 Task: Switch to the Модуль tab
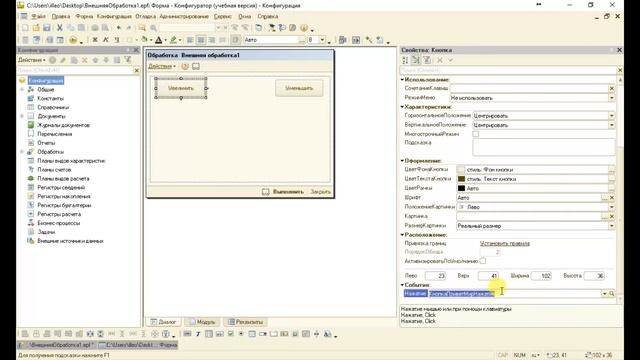pos(202,322)
